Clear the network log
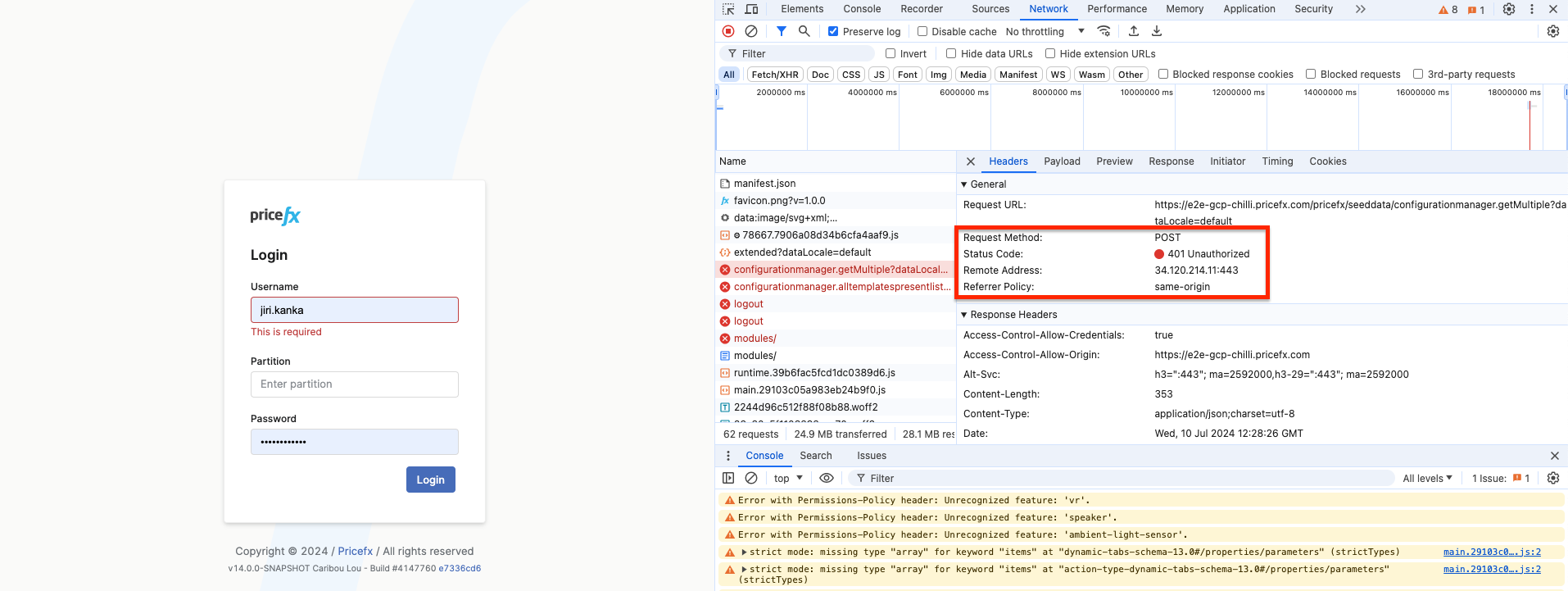The height and width of the screenshot is (591, 1568). tap(751, 31)
